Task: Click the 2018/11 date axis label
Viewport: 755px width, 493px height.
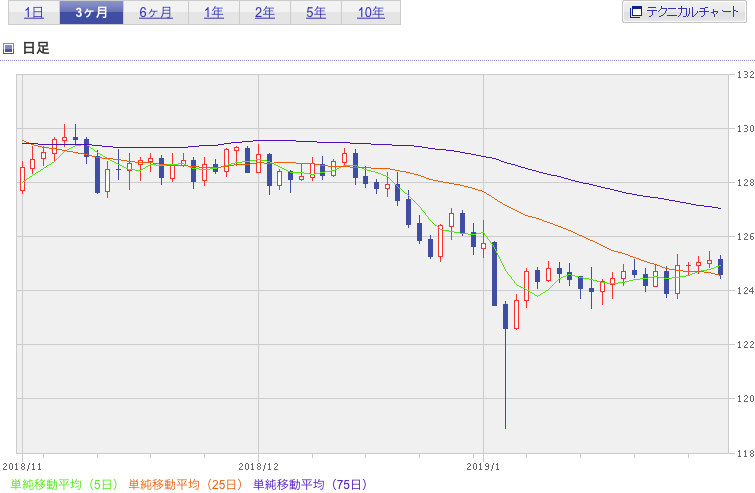Action: point(22,467)
